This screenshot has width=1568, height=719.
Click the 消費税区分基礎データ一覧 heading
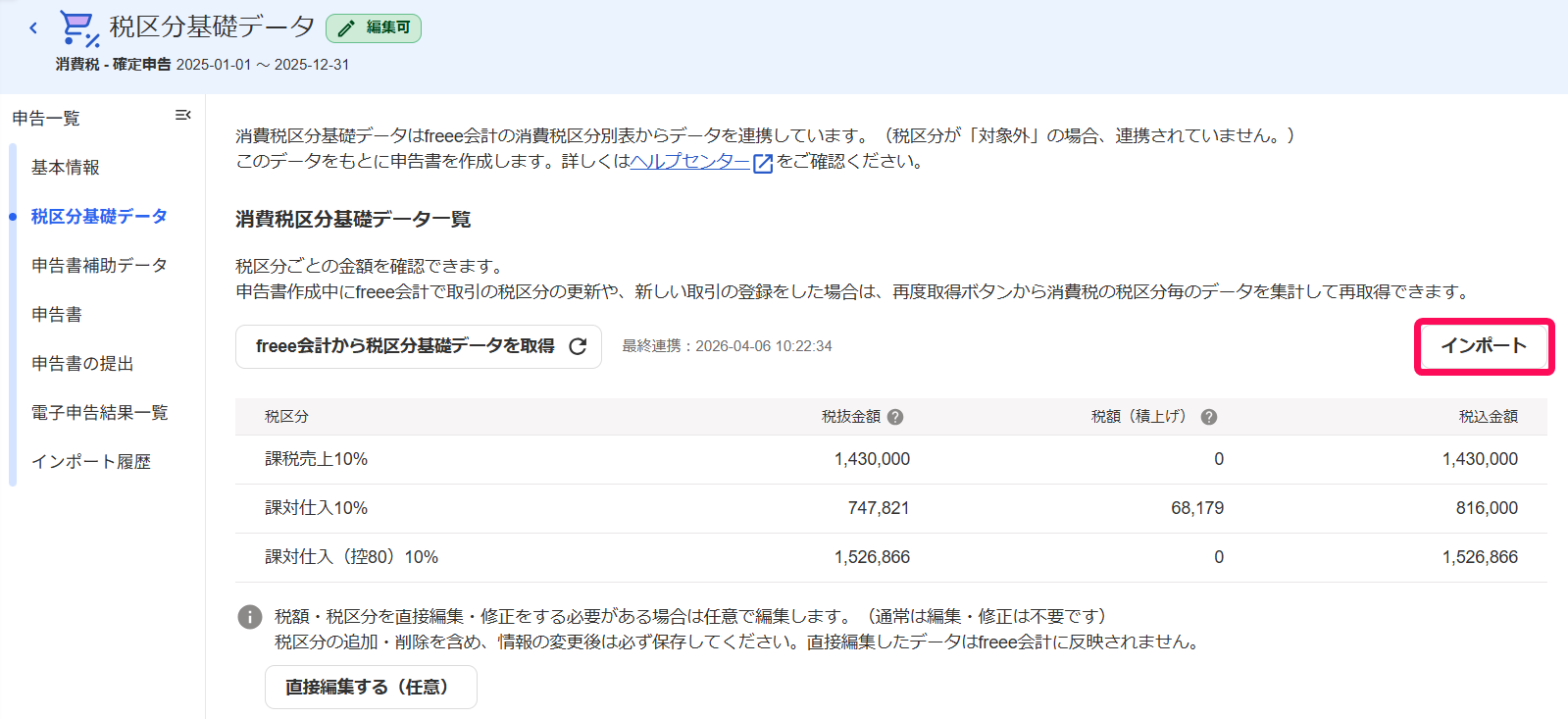point(353,220)
